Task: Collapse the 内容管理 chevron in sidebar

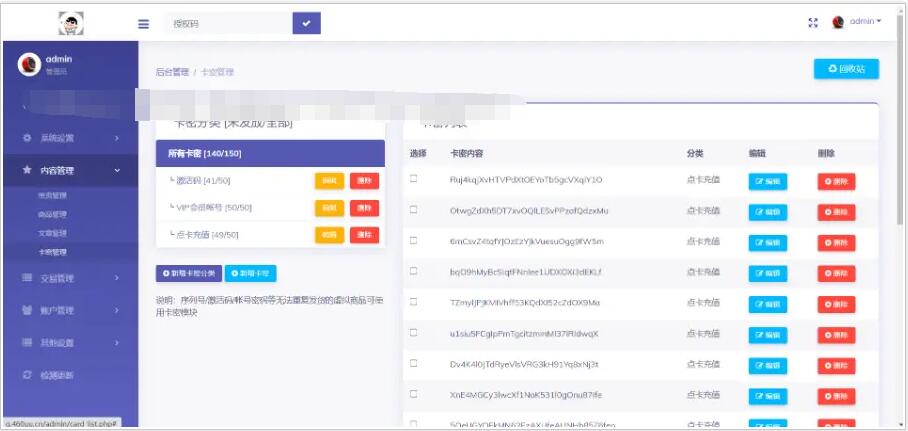Action: coord(116,170)
